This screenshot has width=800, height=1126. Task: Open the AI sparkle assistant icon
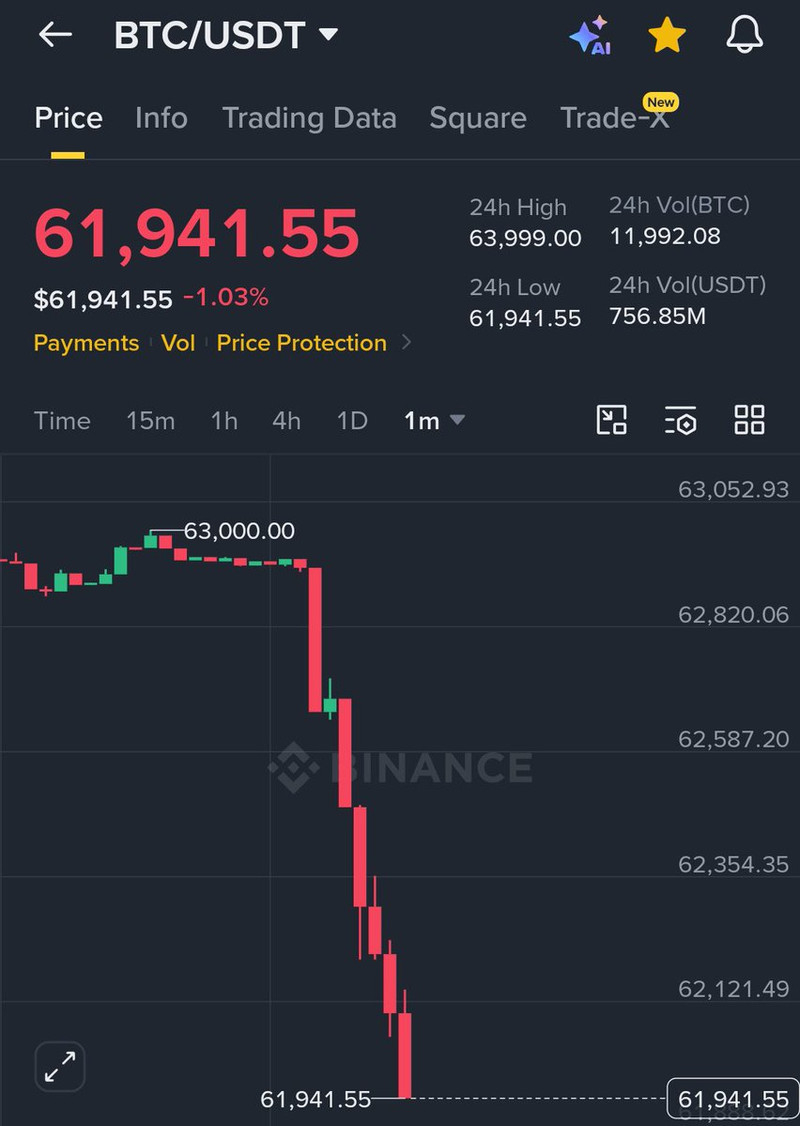(x=590, y=35)
